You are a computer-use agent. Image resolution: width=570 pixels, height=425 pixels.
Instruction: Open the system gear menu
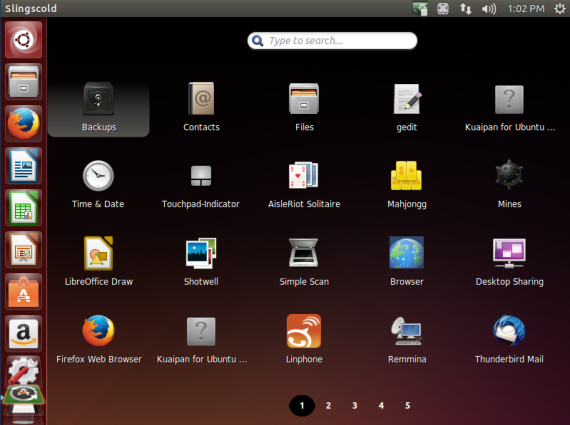(x=560, y=8)
